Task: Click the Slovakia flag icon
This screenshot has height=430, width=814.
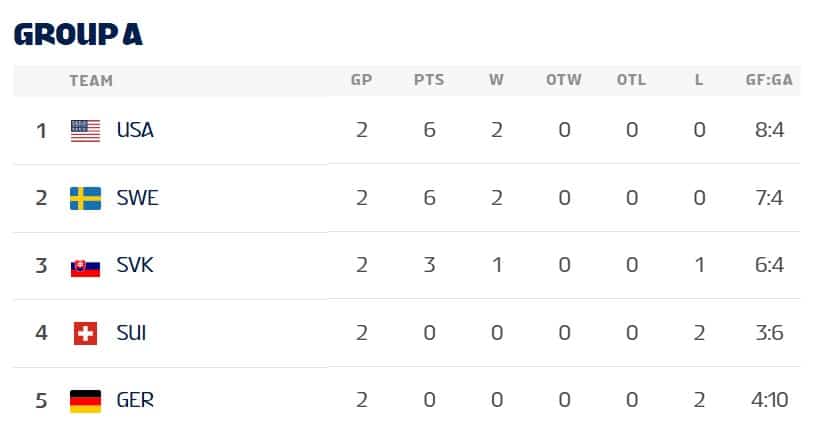Action: tap(85, 266)
